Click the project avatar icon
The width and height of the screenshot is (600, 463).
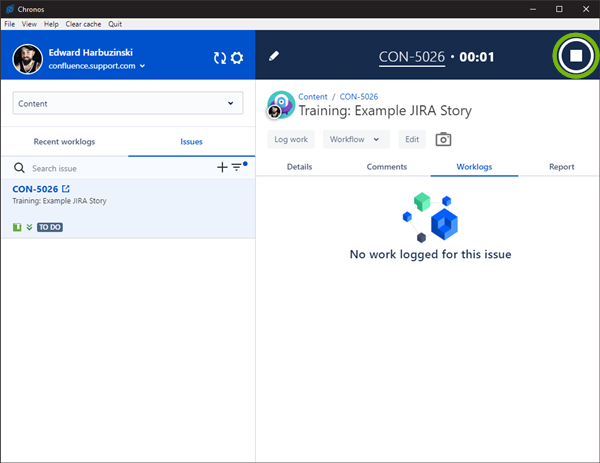click(x=281, y=104)
